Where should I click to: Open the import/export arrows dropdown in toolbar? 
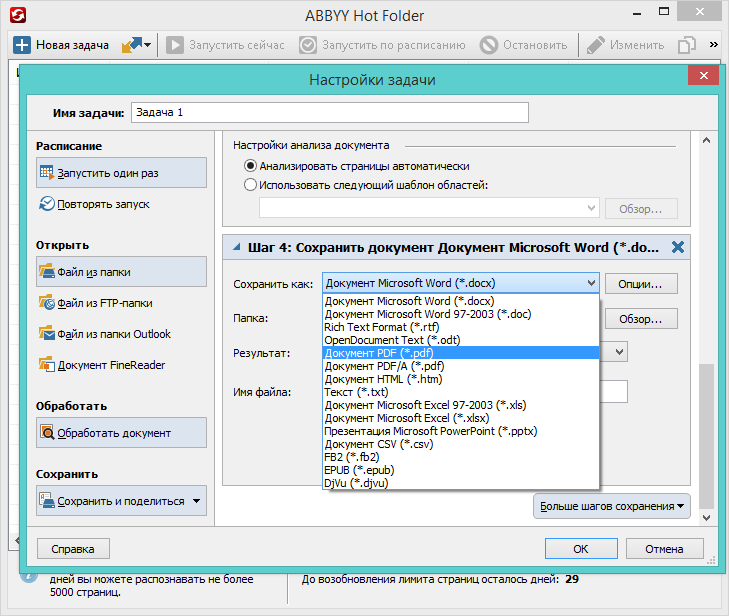pos(136,45)
